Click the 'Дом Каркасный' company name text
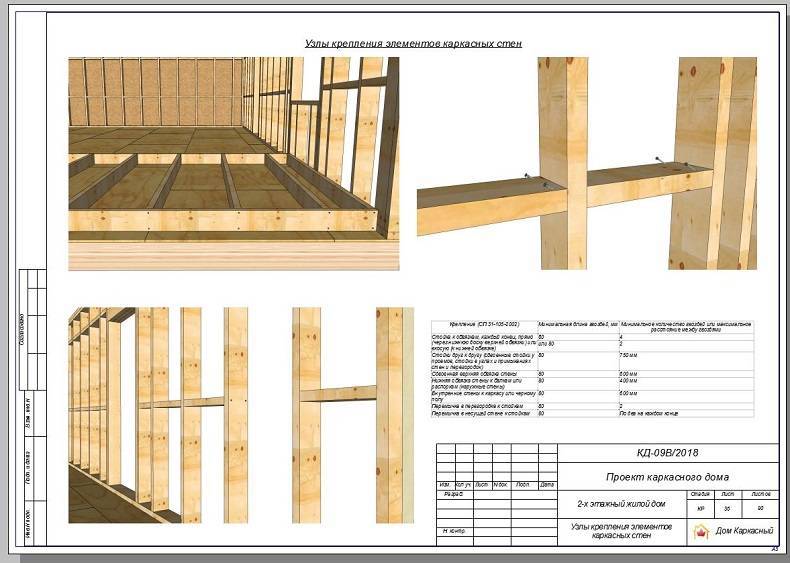 pos(744,531)
